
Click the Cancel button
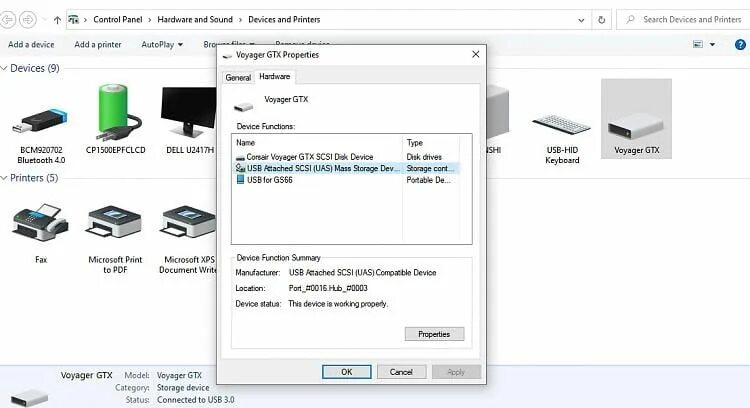(x=401, y=372)
